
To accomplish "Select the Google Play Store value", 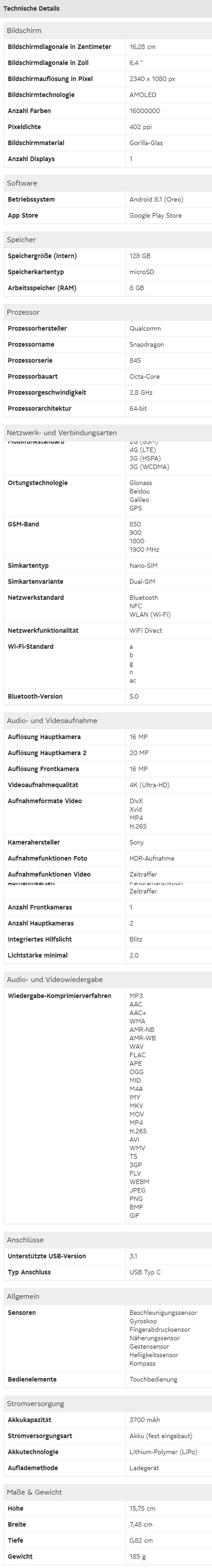I will 156,216.
